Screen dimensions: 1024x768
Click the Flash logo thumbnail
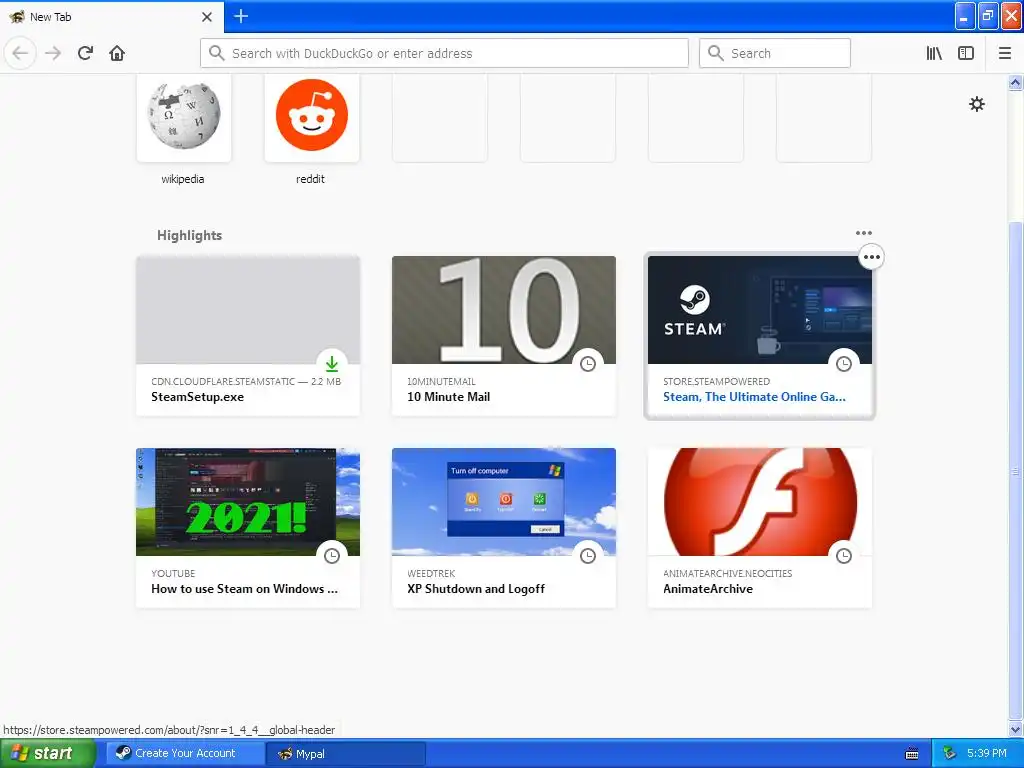pyautogui.click(x=760, y=502)
